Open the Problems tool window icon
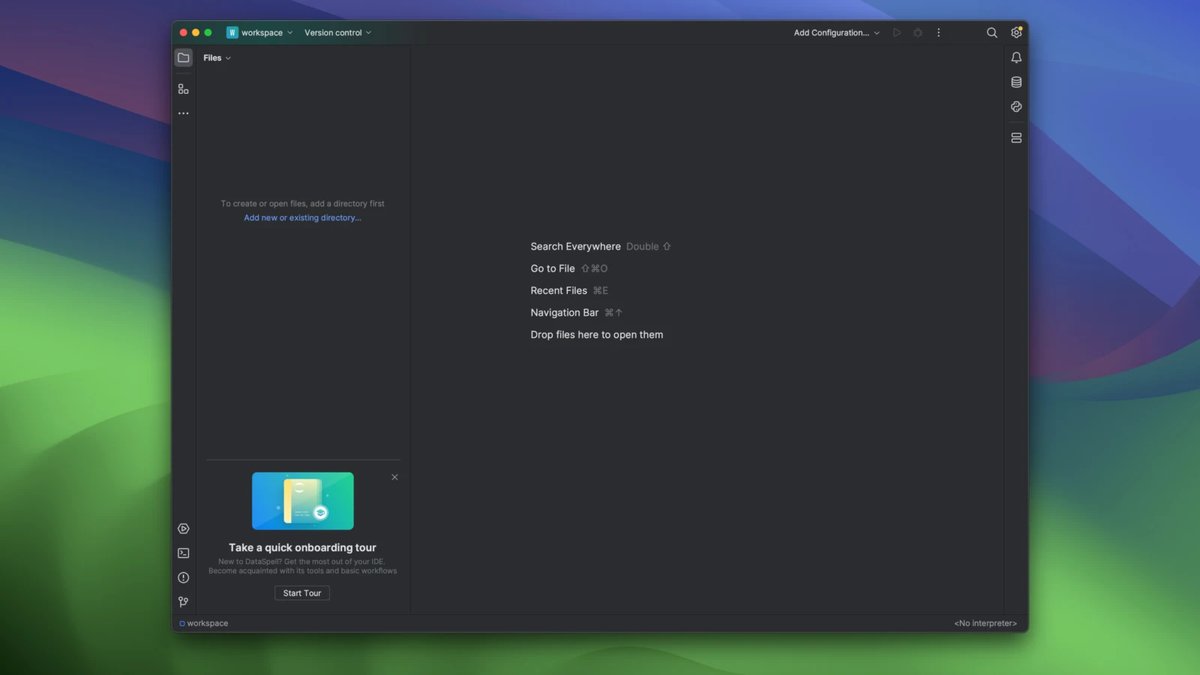 pos(183,577)
